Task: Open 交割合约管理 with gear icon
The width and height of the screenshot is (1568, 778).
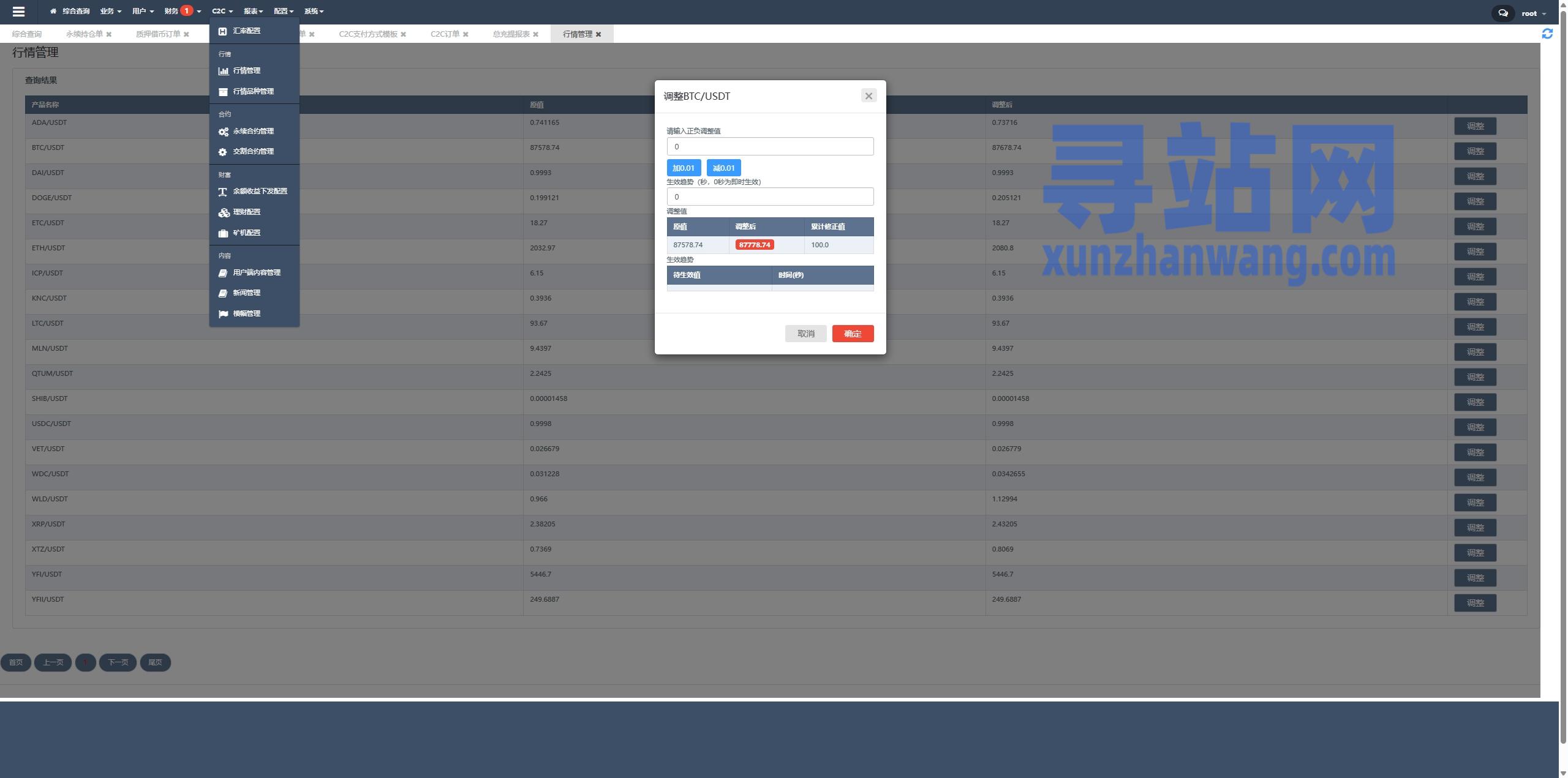Action: click(254, 151)
